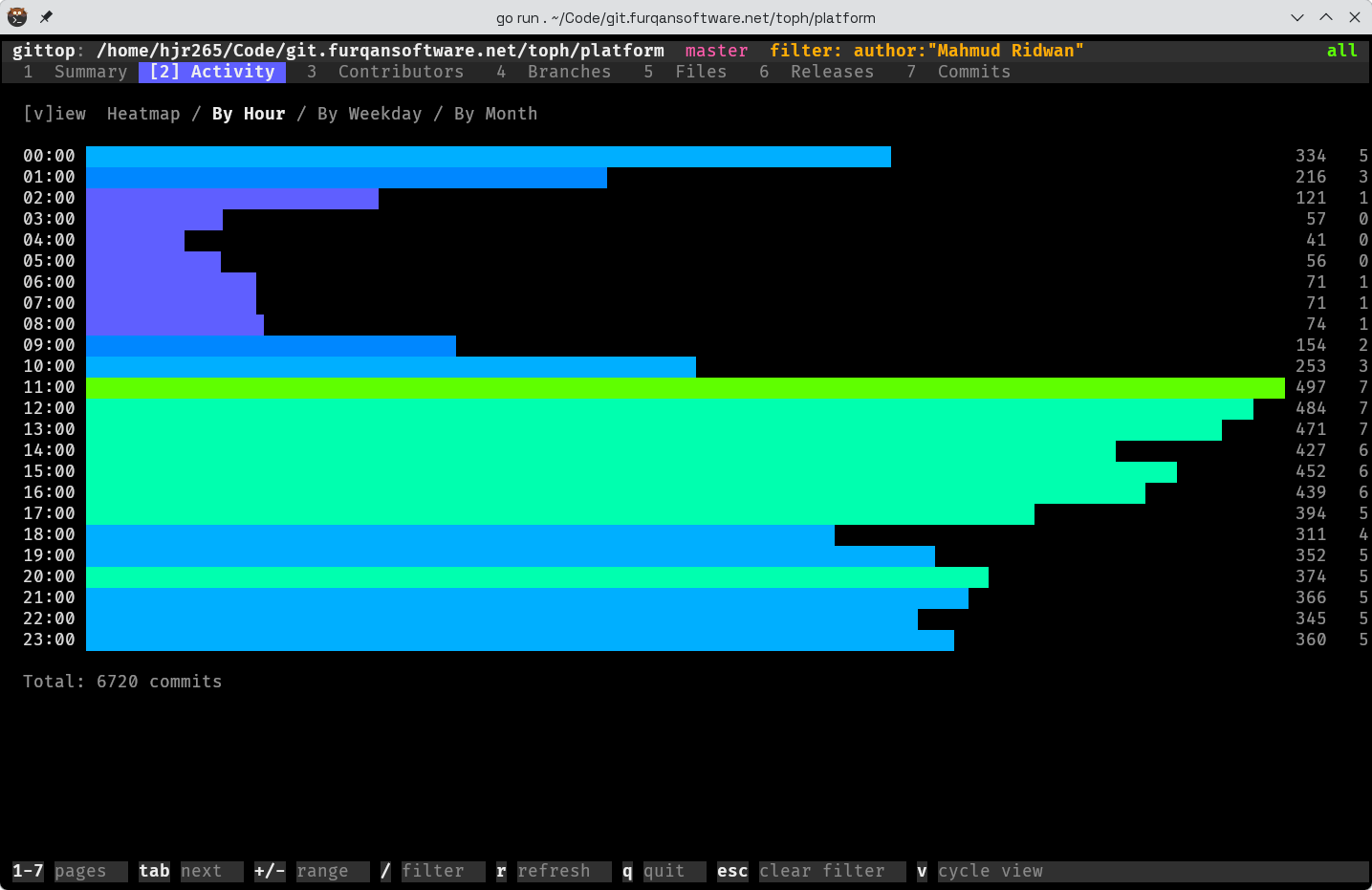Open the Commits tab

pos(973,72)
